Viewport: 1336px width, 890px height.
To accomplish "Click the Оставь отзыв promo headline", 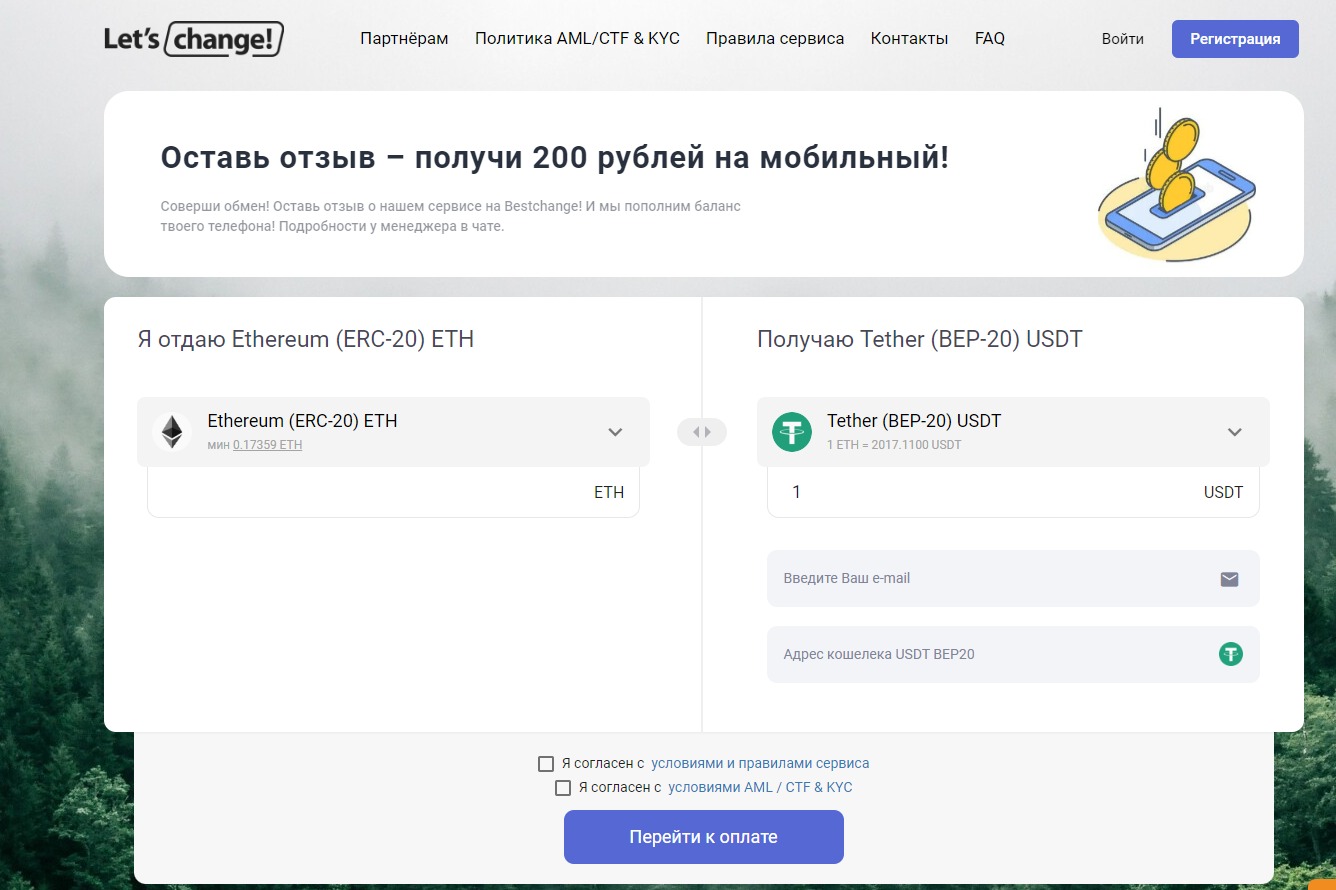I will (x=555, y=158).
